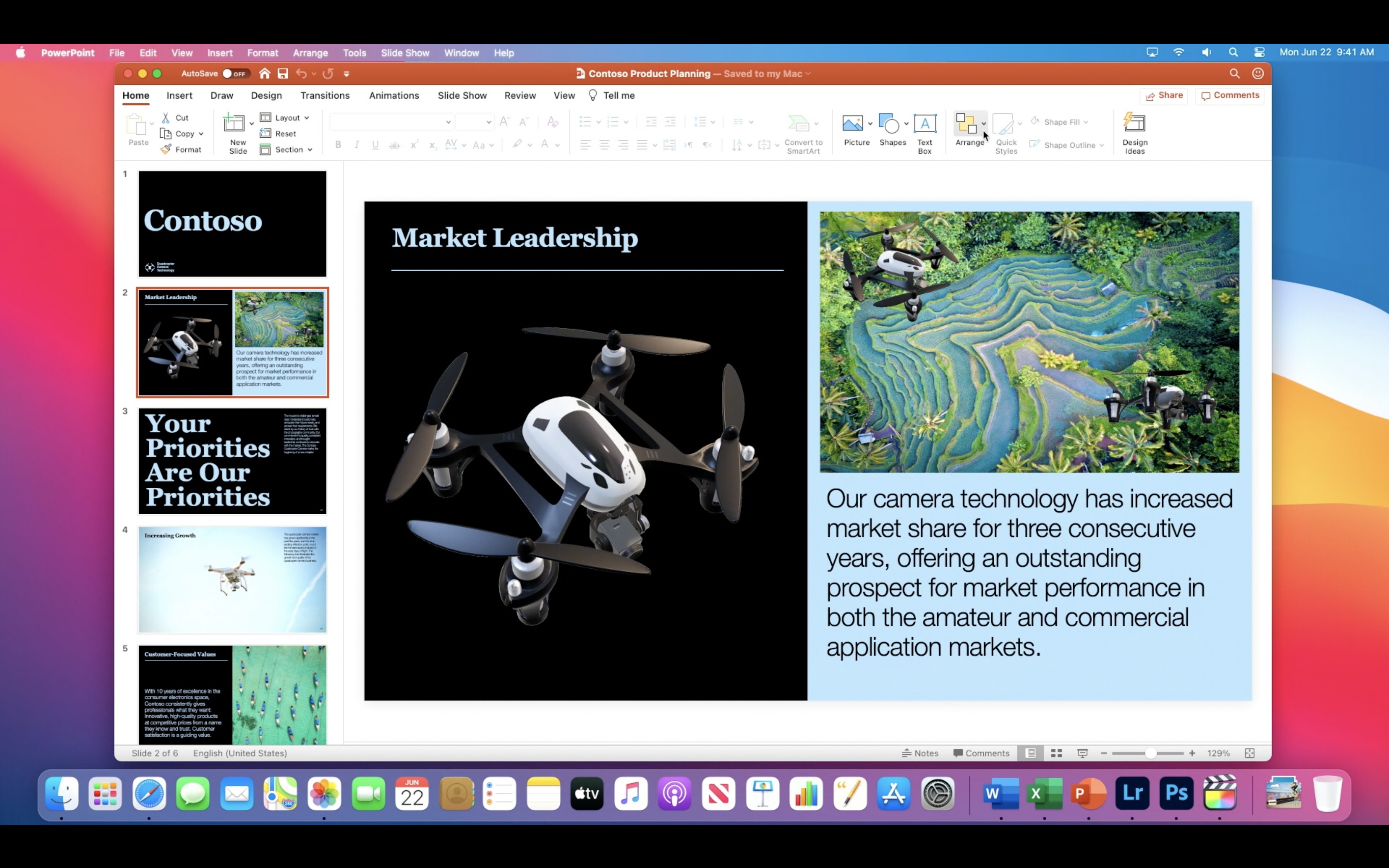The image size is (1389, 868).
Task: Reset the slide layout
Action: click(x=278, y=133)
